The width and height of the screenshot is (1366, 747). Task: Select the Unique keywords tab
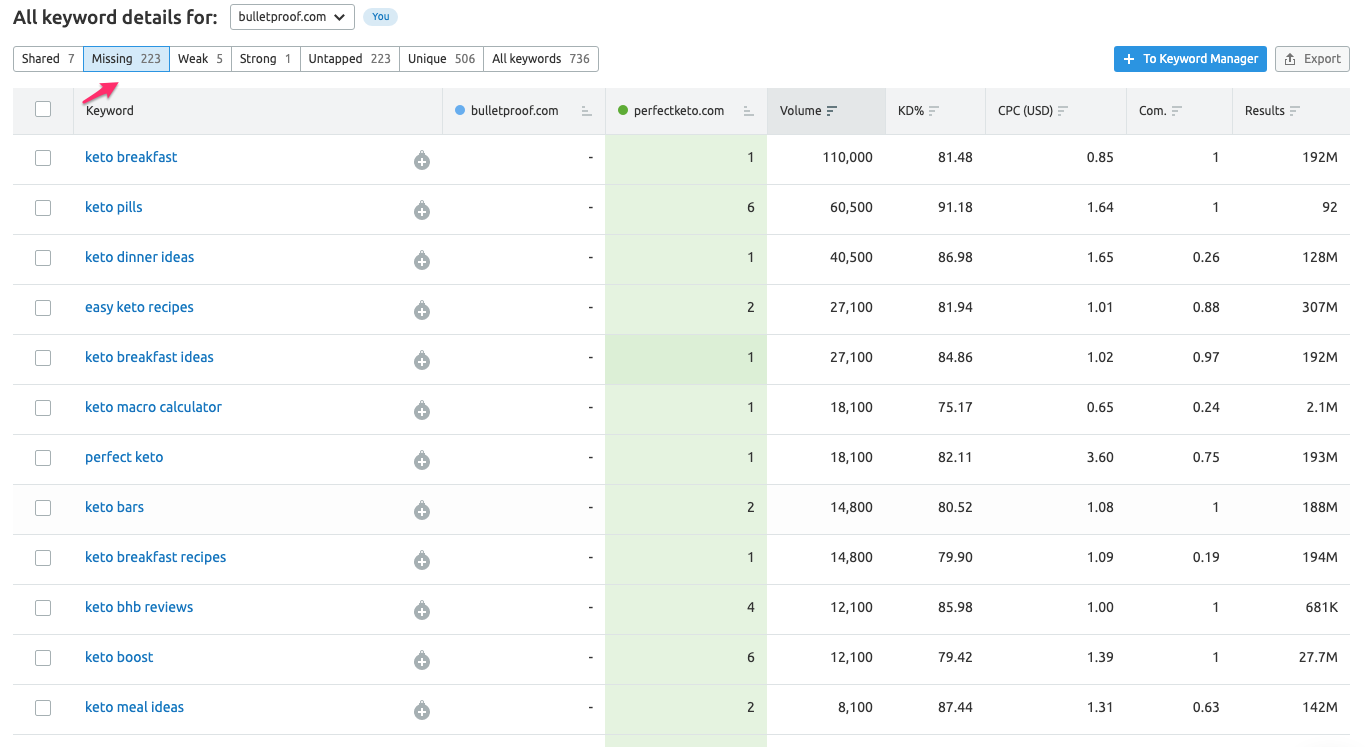click(x=441, y=59)
